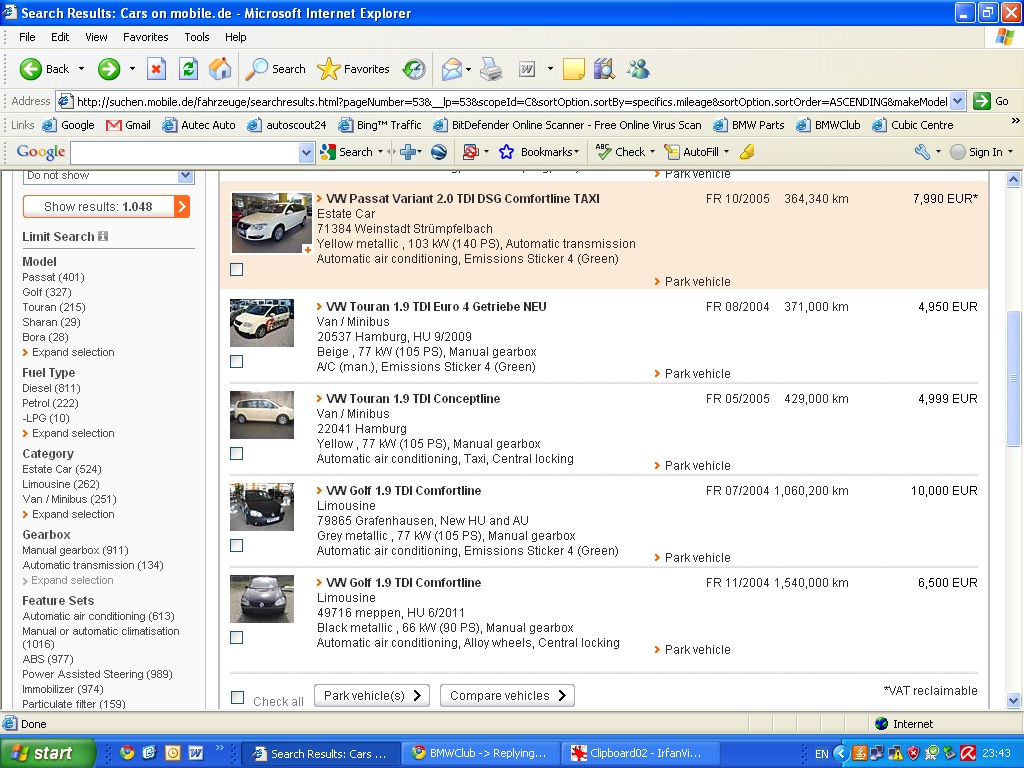Viewport: 1024px width, 768px height.
Task: Open the History clock icon
Action: (414, 69)
